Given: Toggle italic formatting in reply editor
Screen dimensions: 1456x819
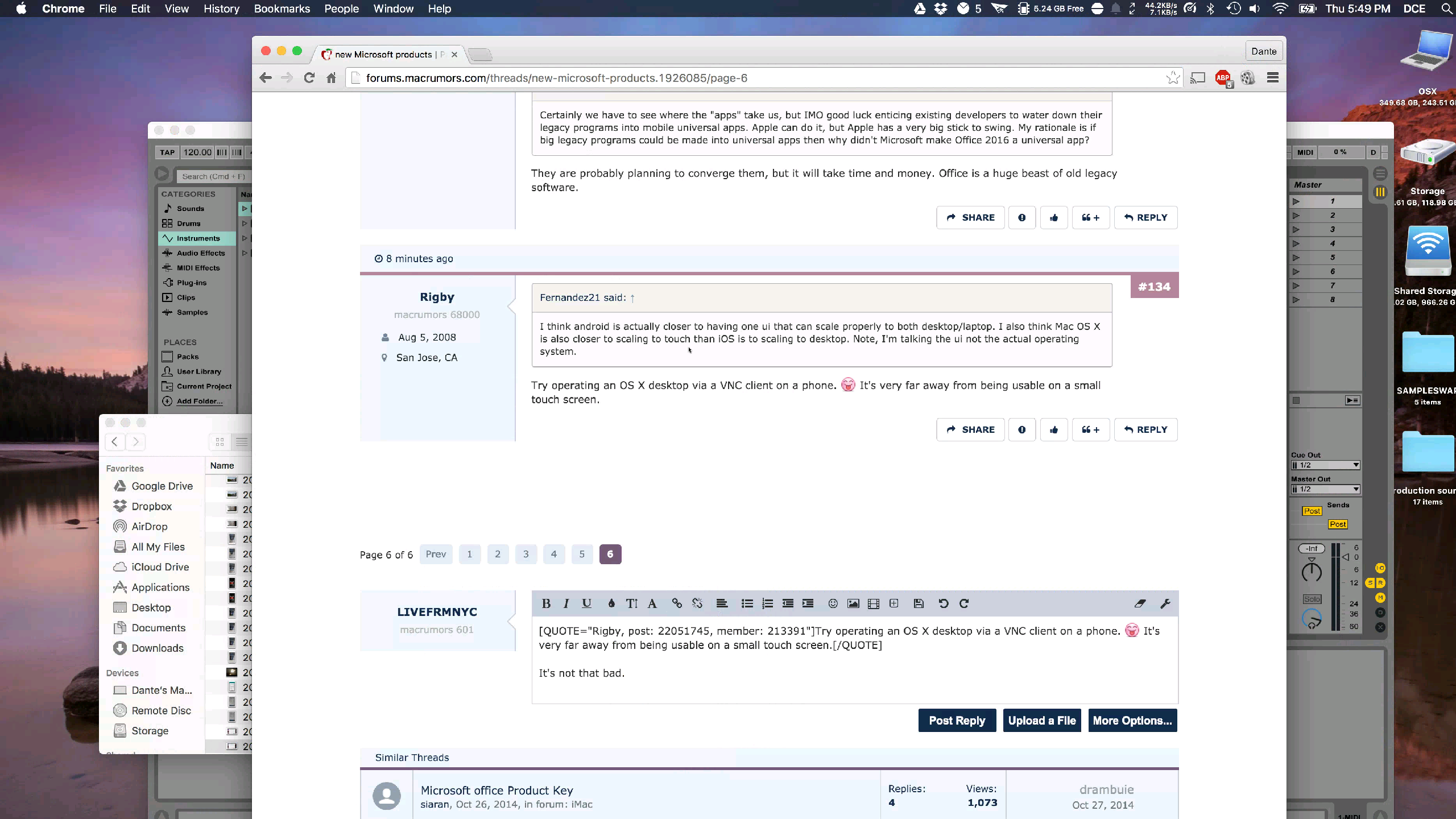Looking at the screenshot, I should pyautogui.click(x=566, y=603).
